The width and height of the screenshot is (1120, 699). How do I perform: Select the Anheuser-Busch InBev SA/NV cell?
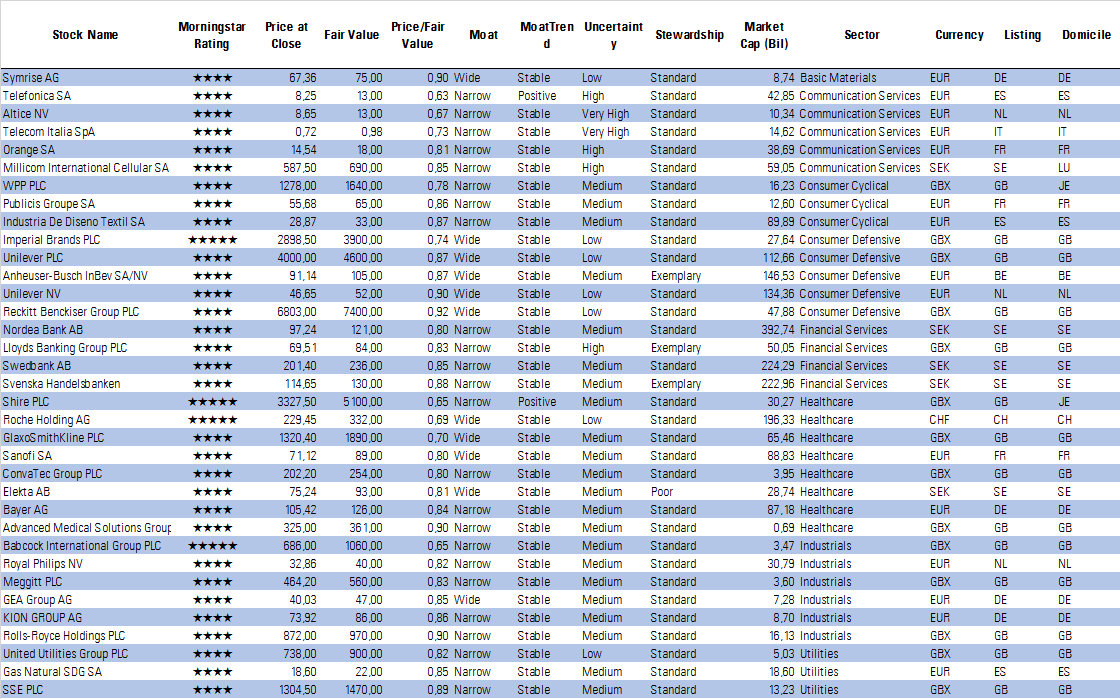74,276
